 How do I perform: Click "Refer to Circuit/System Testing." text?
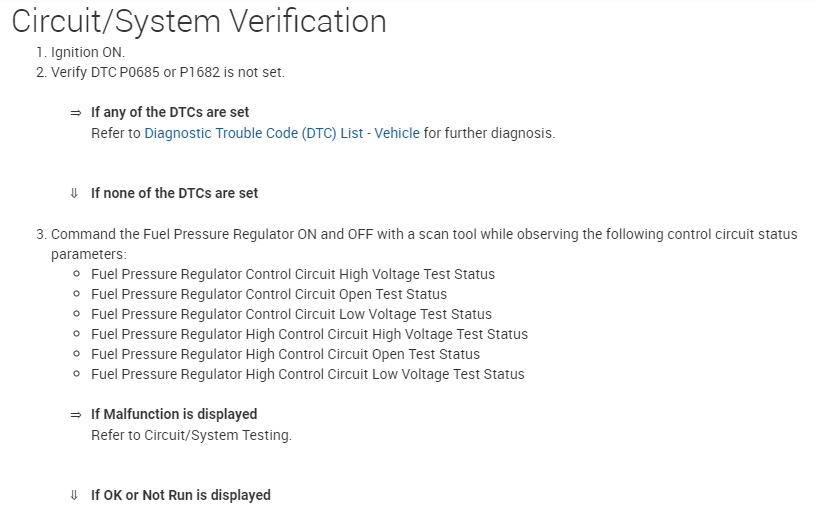coord(191,435)
